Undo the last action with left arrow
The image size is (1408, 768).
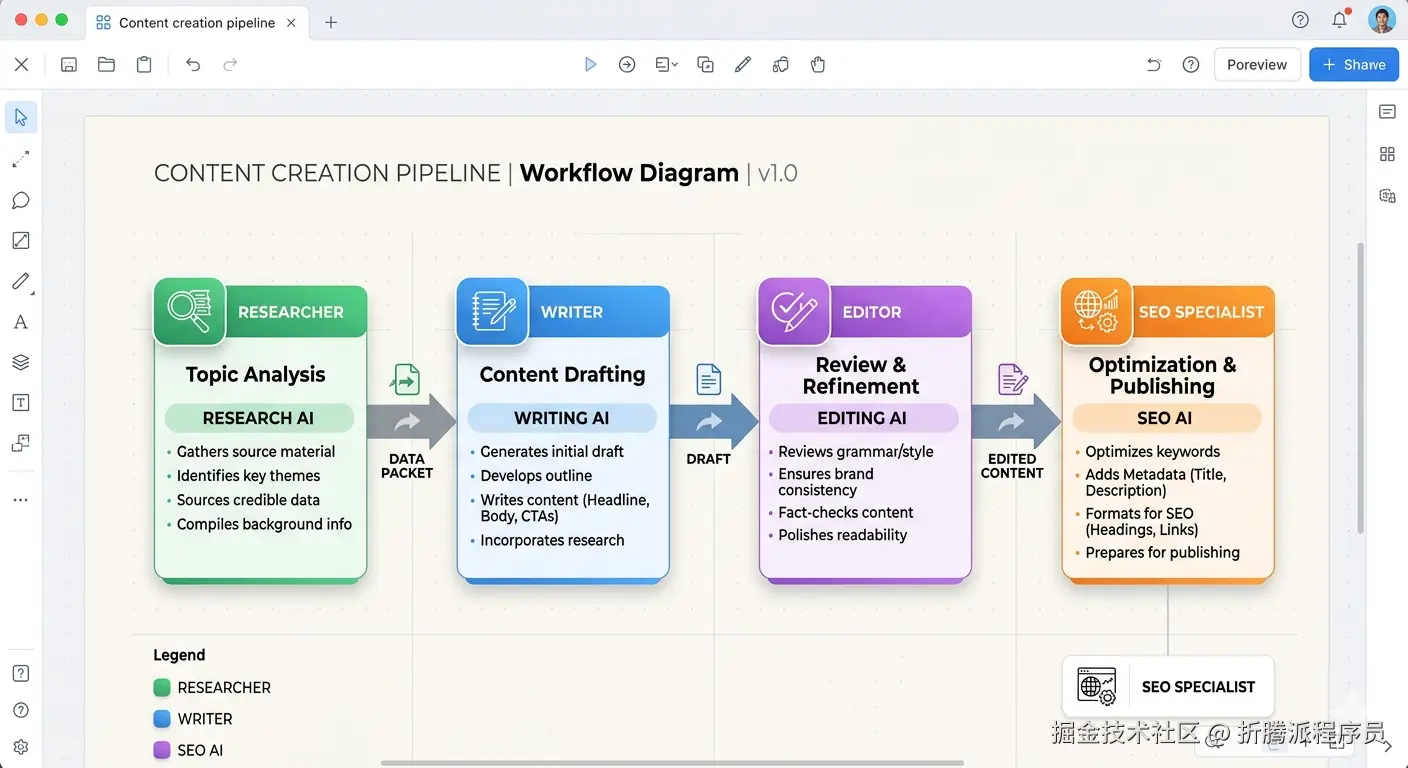193,65
